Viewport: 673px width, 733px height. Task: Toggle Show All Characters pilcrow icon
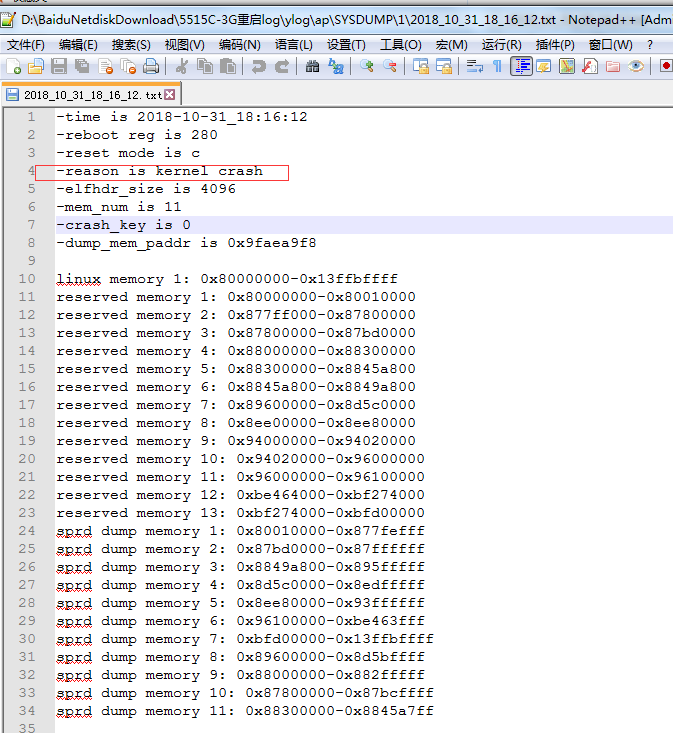tap(497, 66)
